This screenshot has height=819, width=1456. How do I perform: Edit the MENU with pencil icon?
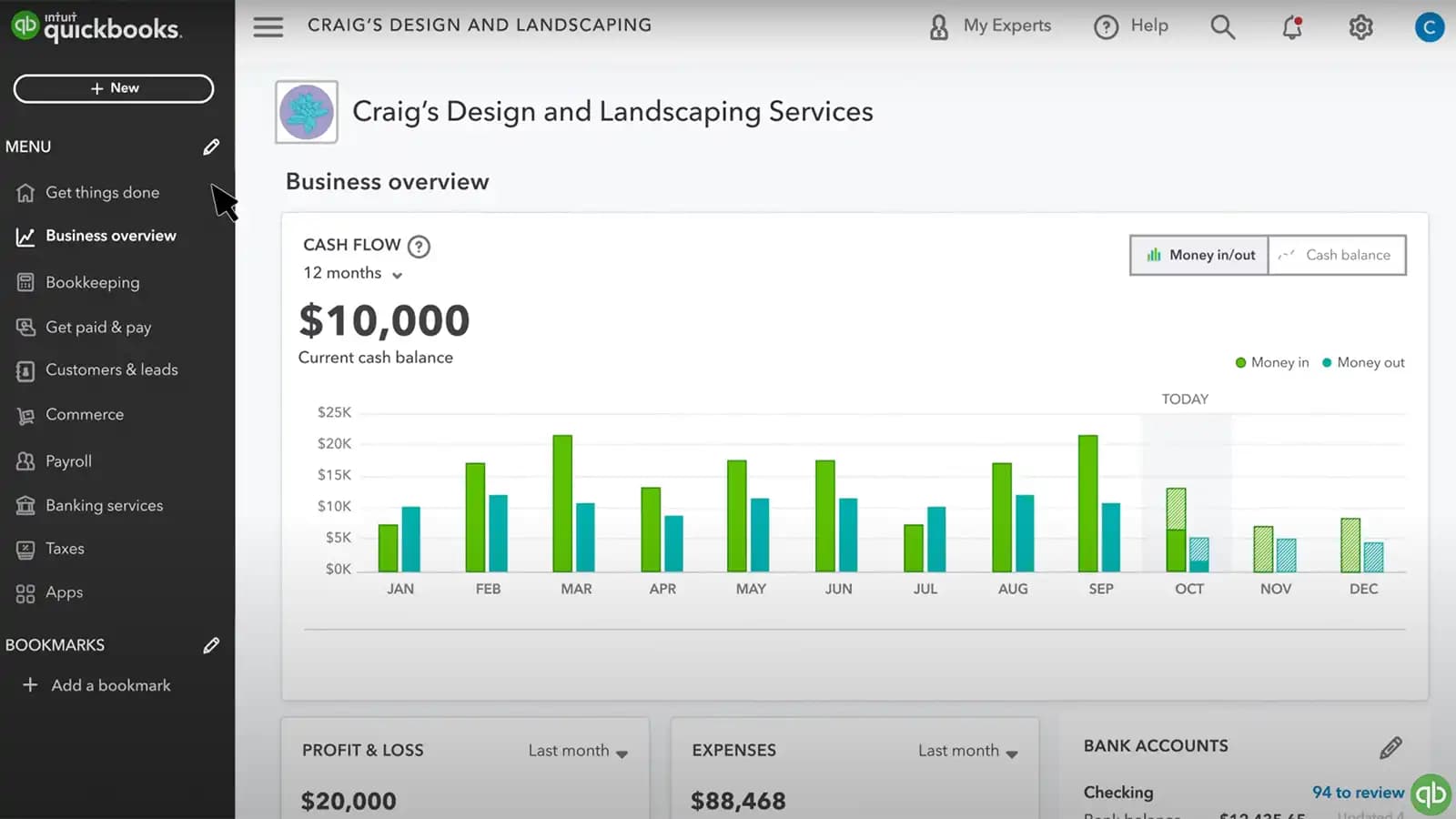pos(211,147)
